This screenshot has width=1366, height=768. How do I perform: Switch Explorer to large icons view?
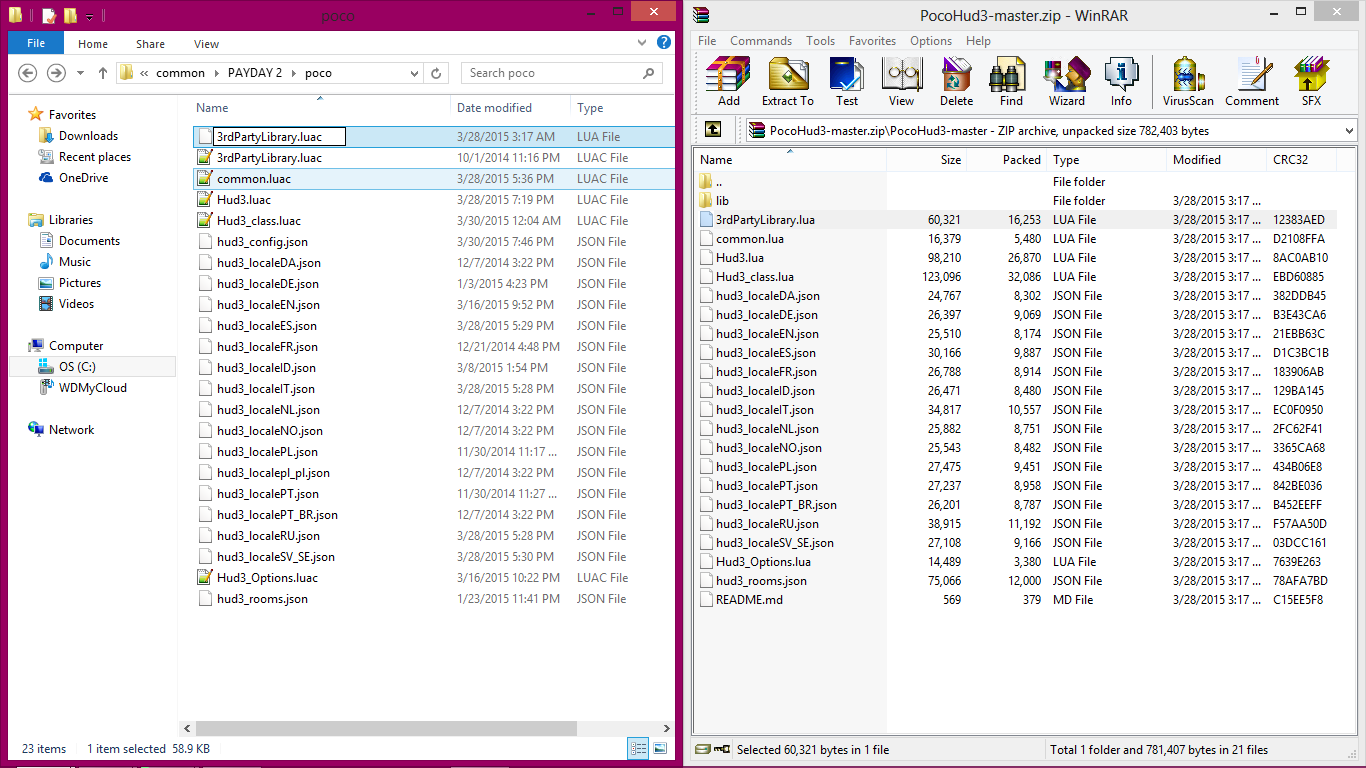[x=660, y=748]
